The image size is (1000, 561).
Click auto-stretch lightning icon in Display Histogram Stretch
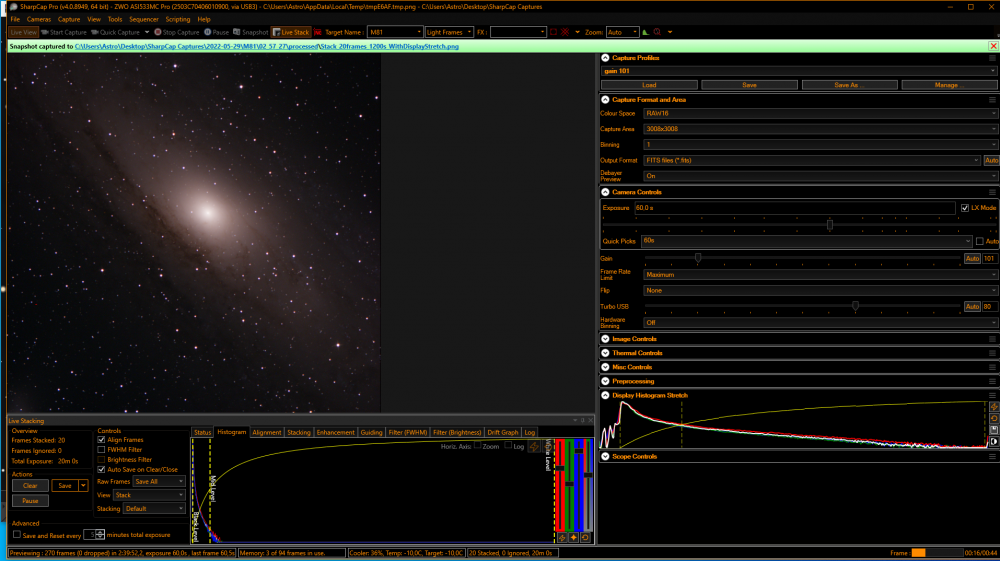[994, 407]
